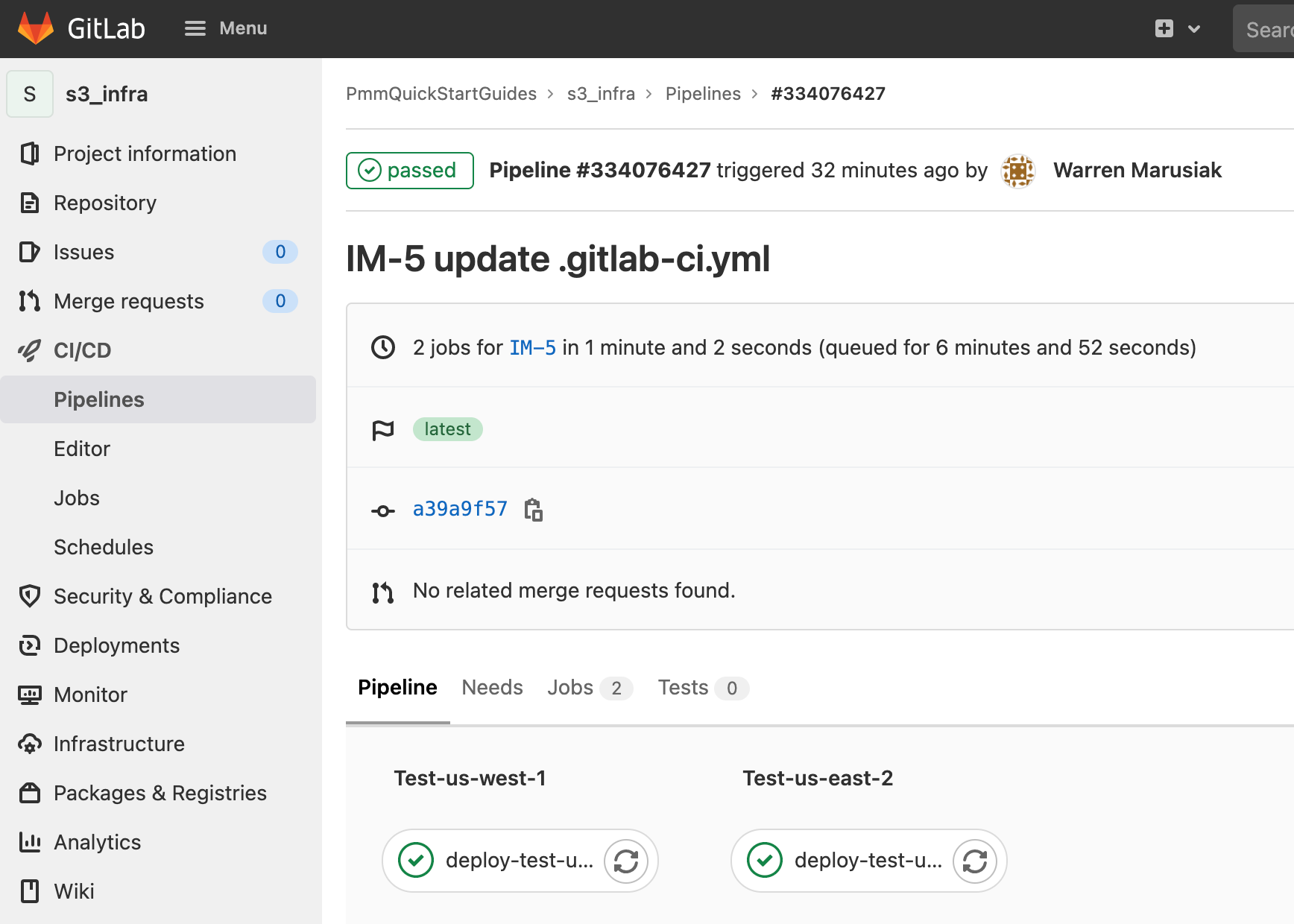Screen dimensions: 1294x924
Task: Retry the deploy job under Test-us-east-2
Action: (975, 861)
